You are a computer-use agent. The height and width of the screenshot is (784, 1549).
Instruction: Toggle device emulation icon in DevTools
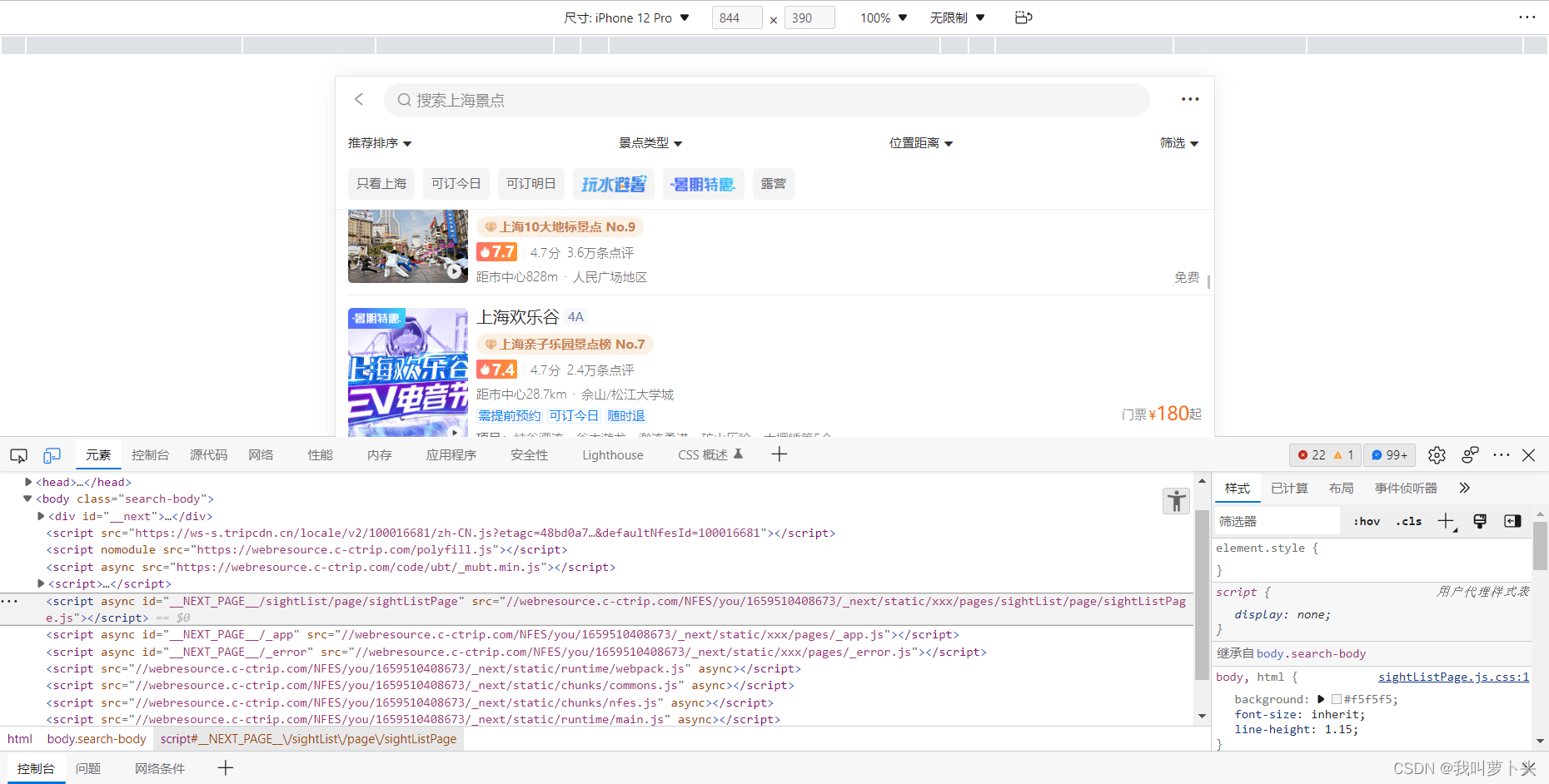click(52, 455)
